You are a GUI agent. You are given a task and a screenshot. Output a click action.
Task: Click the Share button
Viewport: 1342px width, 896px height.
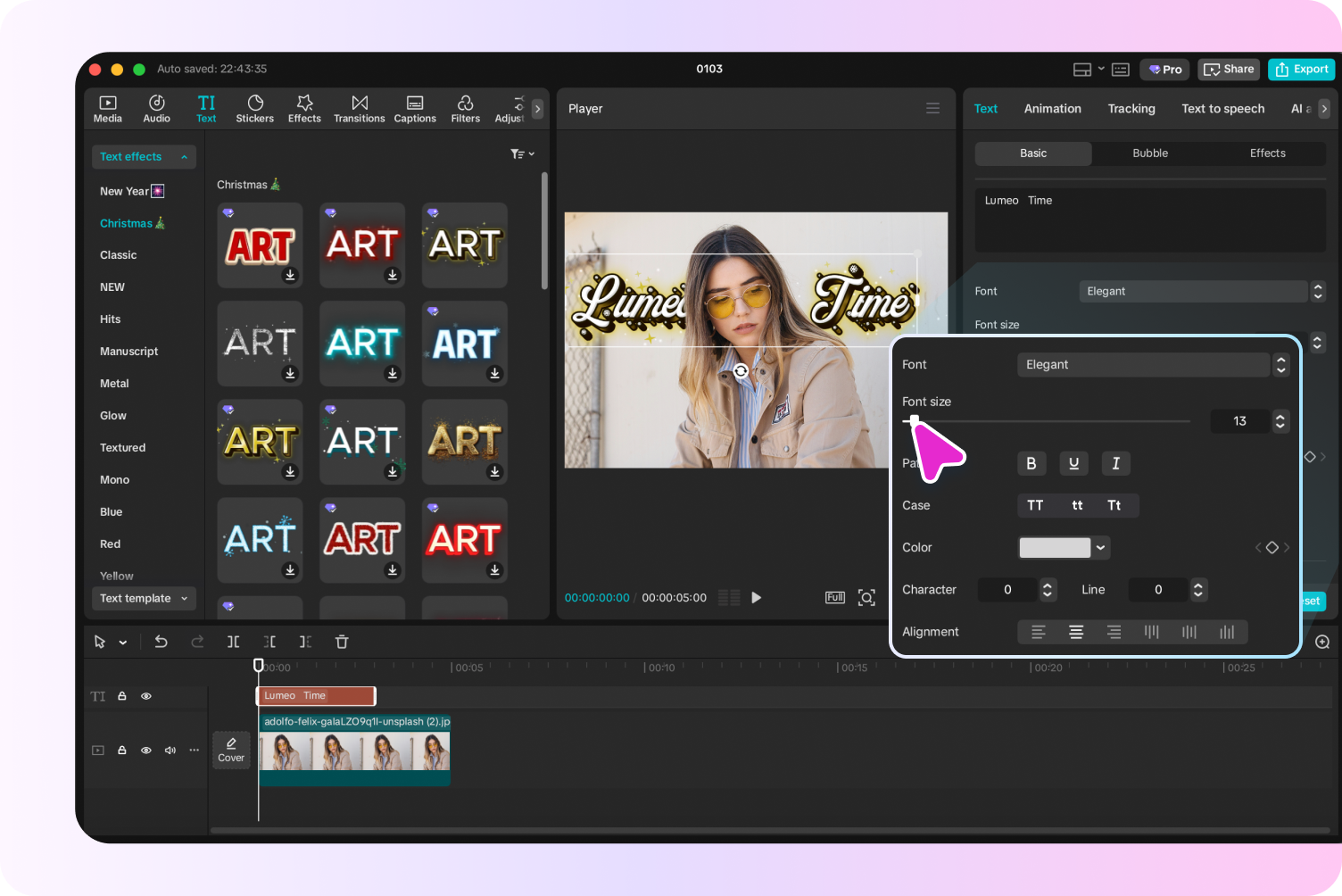point(1229,69)
